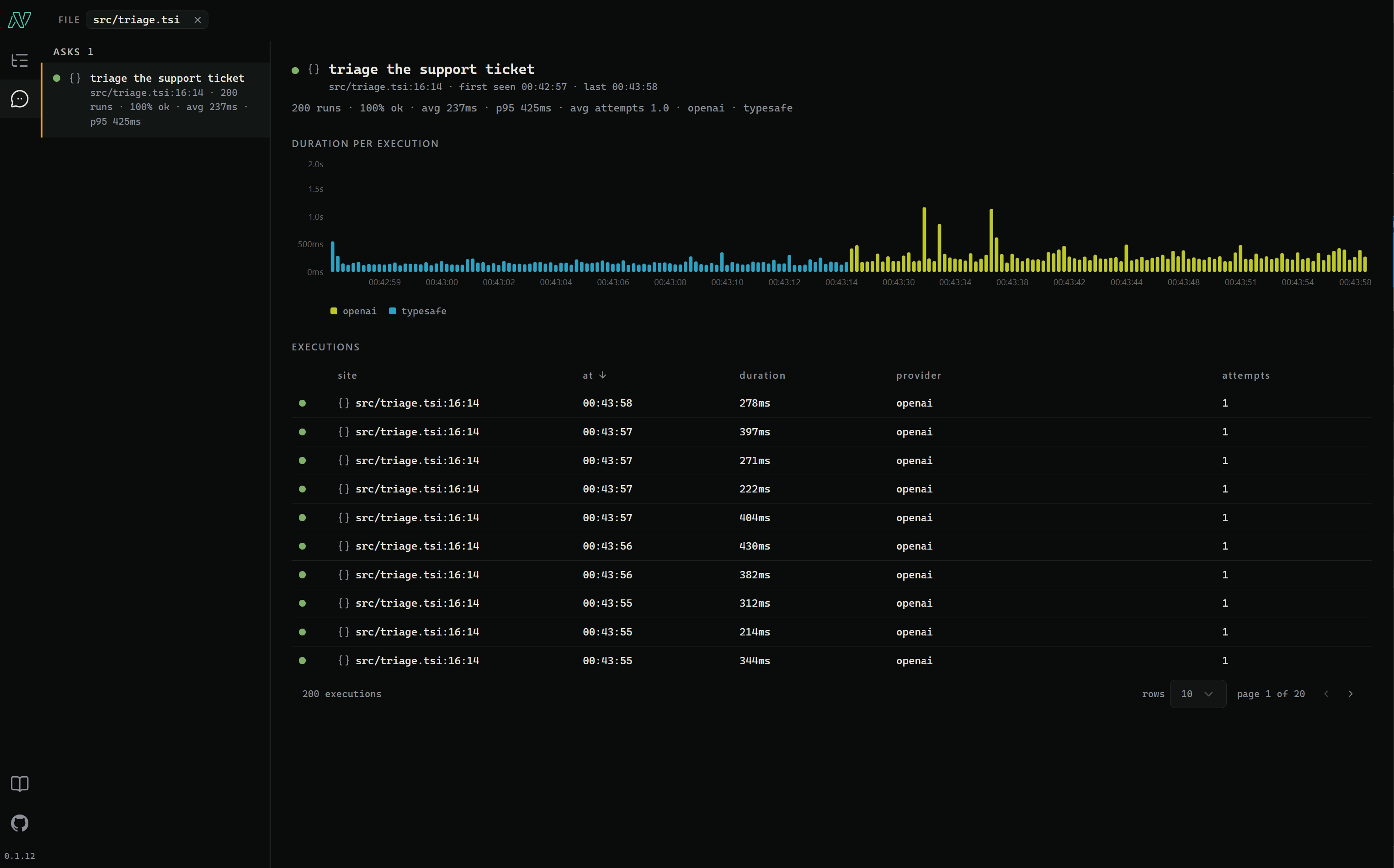Screen dimensions: 1394x868
Task: Click braces icon in the 430ms row
Action: tap(344, 546)
